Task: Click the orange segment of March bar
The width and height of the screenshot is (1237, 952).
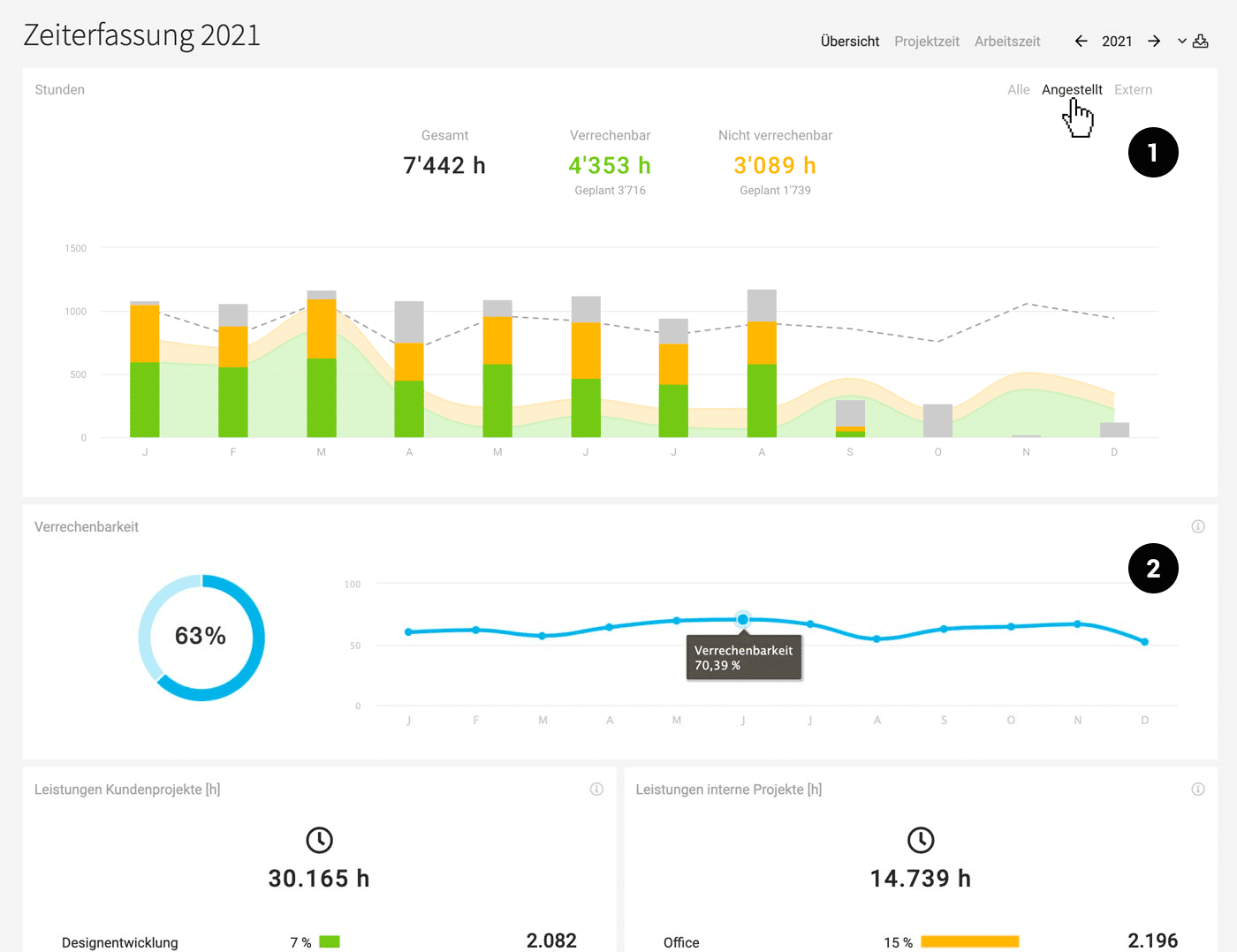Action: pos(322,329)
